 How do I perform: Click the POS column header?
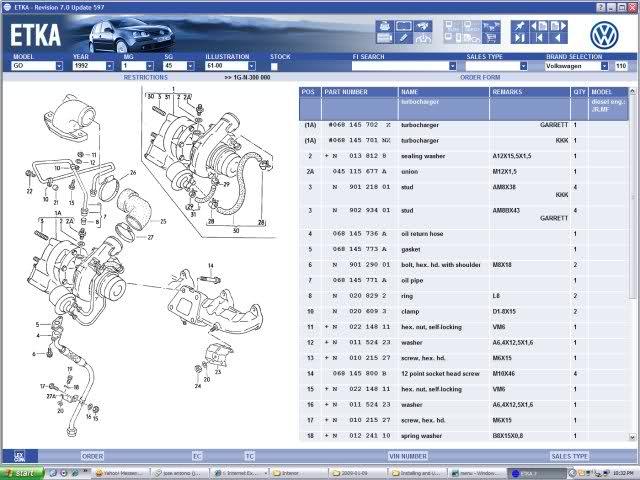coord(310,92)
